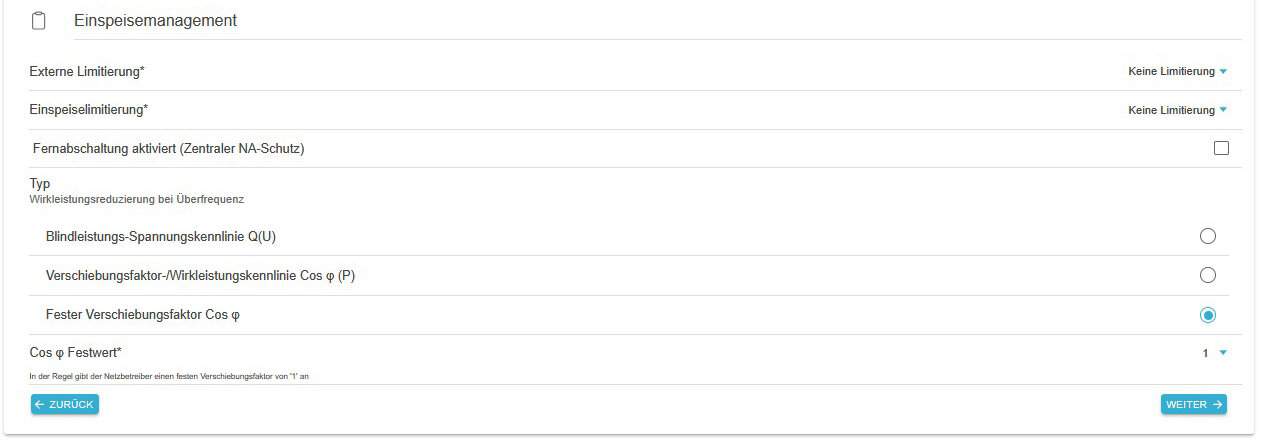Viewport: 1261px width, 440px height.
Task: Proceed with the Weiter button
Action: click(1193, 405)
